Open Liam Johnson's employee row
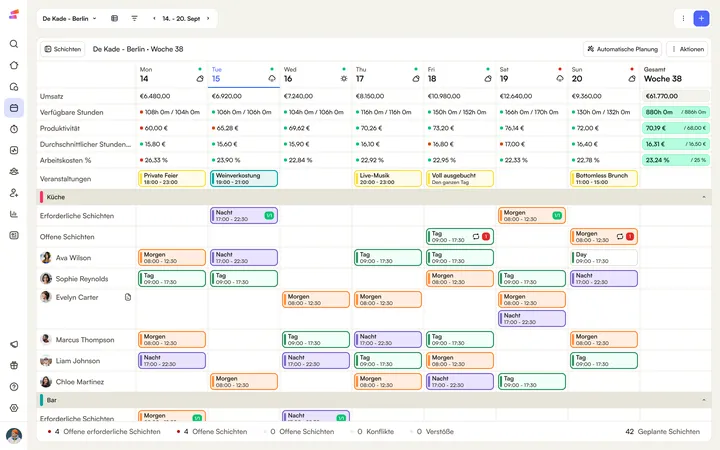The height and width of the screenshot is (450, 720). pos(86,361)
